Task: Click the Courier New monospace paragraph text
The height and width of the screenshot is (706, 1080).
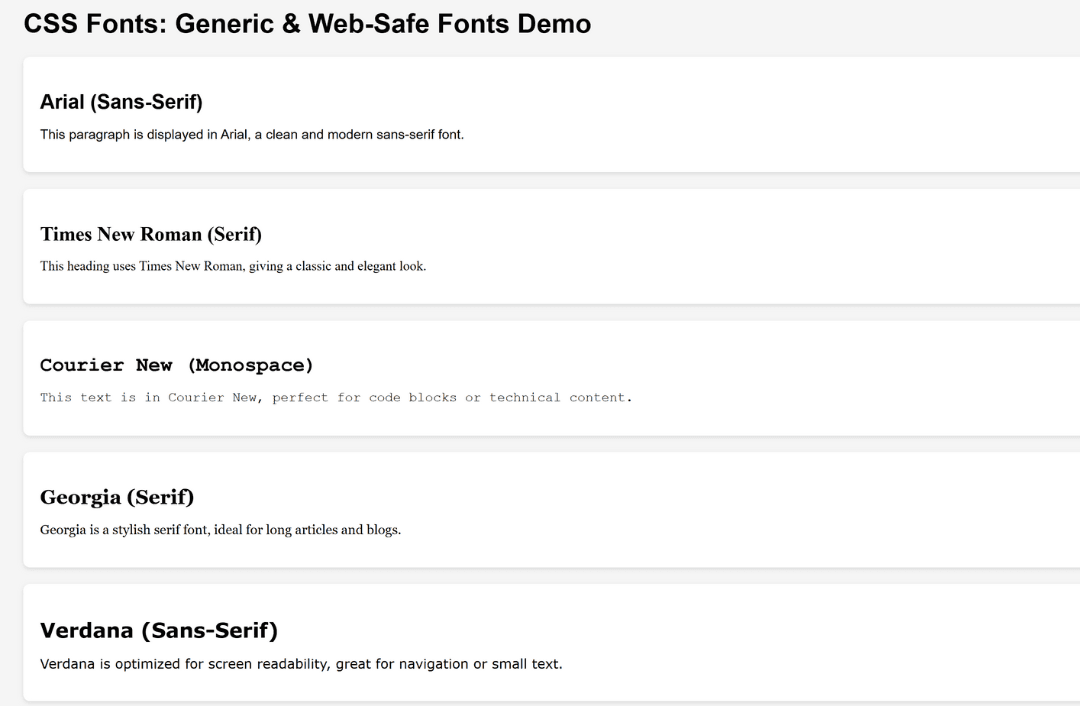Action: point(335,397)
